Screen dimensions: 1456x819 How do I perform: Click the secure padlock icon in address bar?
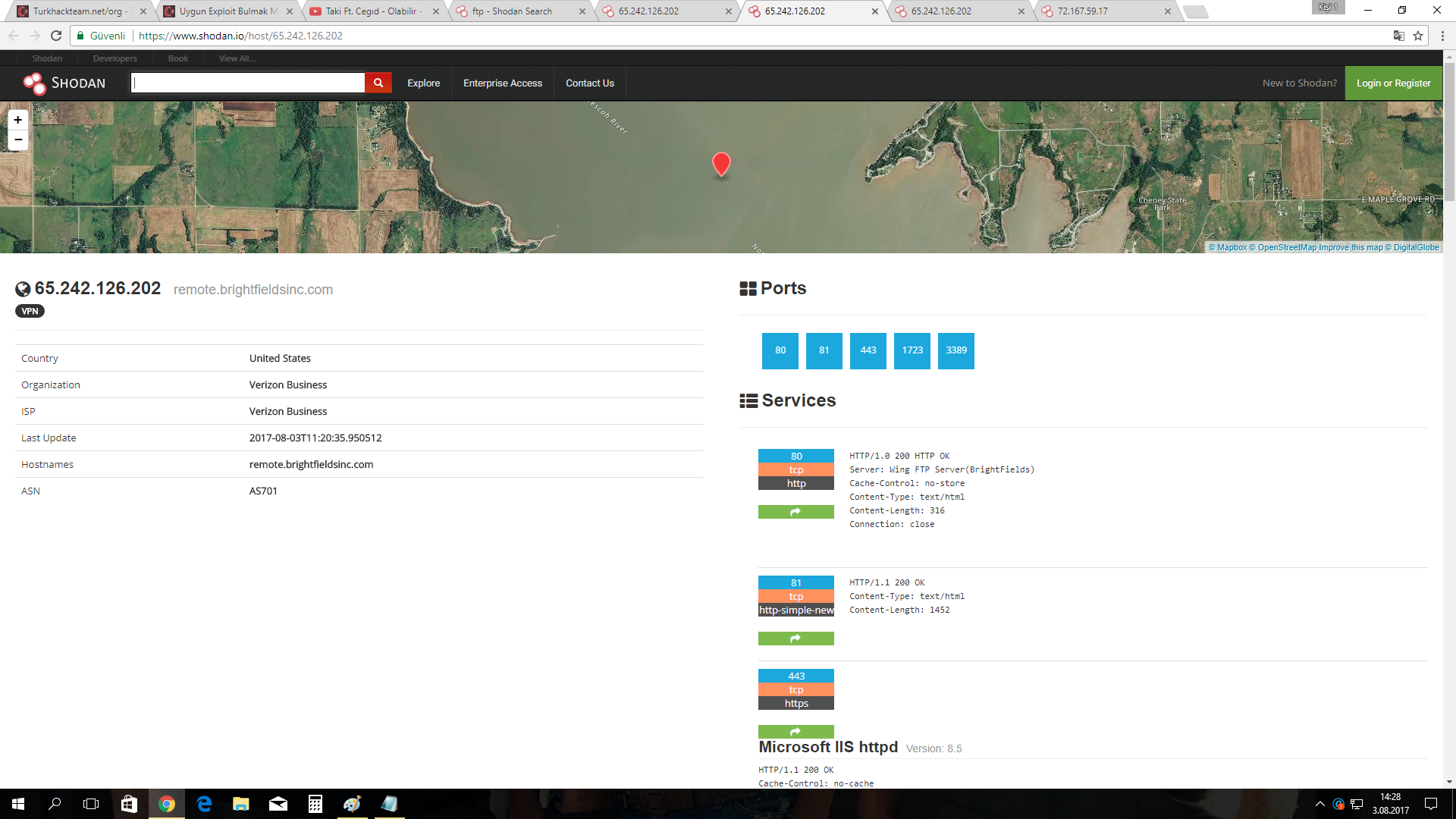[x=80, y=36]
